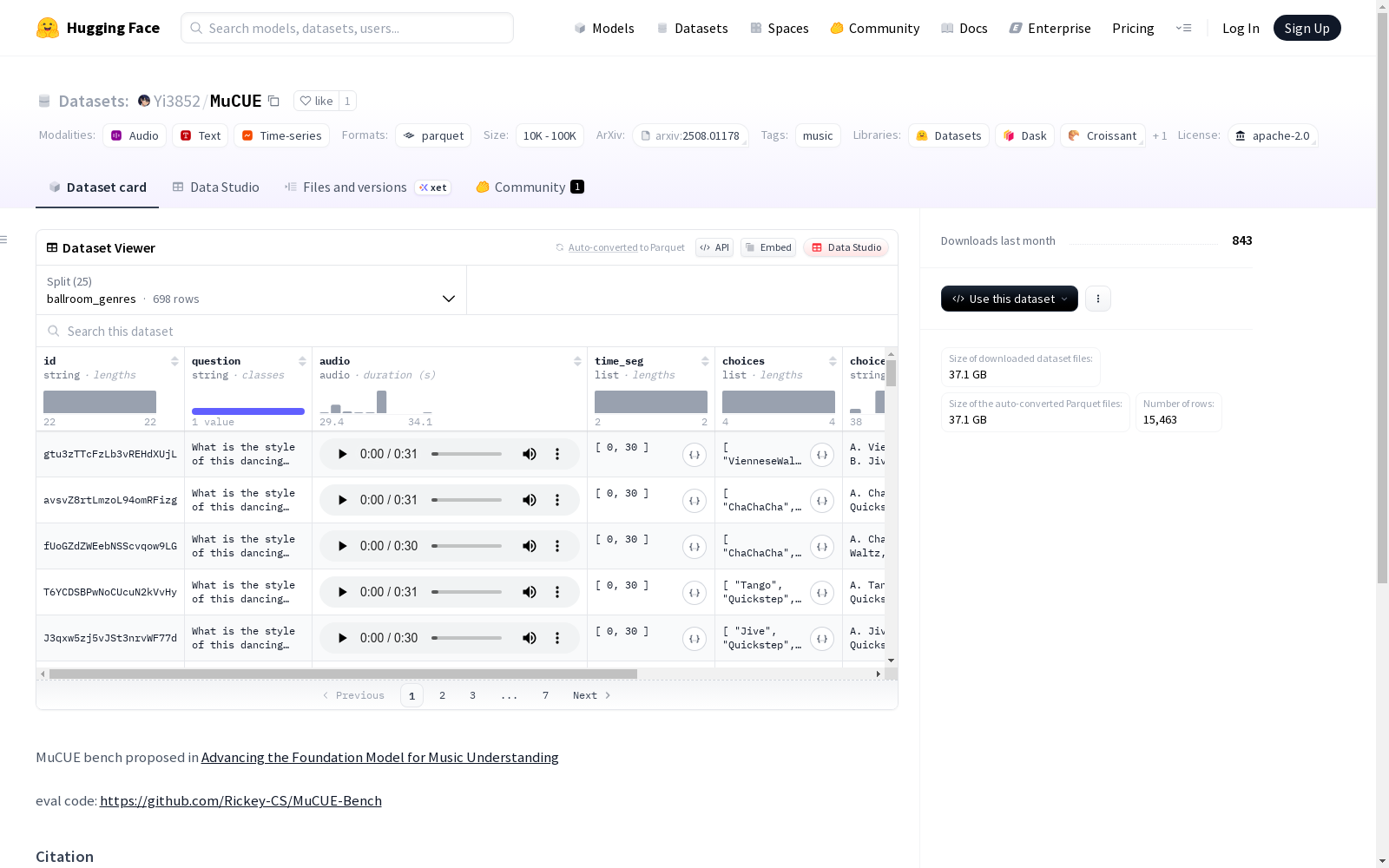This screenshot has width=1389, height=868.
Task: Expand the Use this dataset dropdown
Action: coord(1010,299)
